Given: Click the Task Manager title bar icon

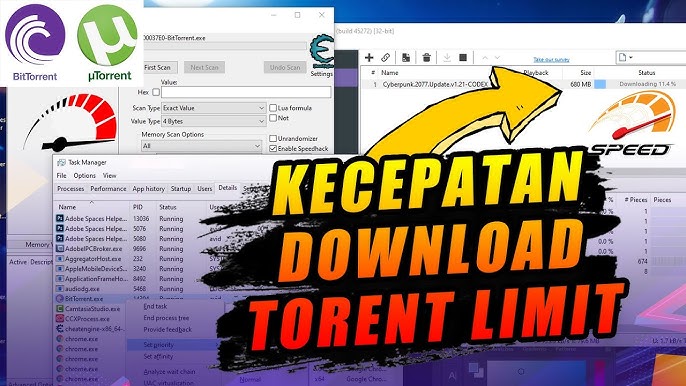Looking at the screenshot, I should 61,162.
